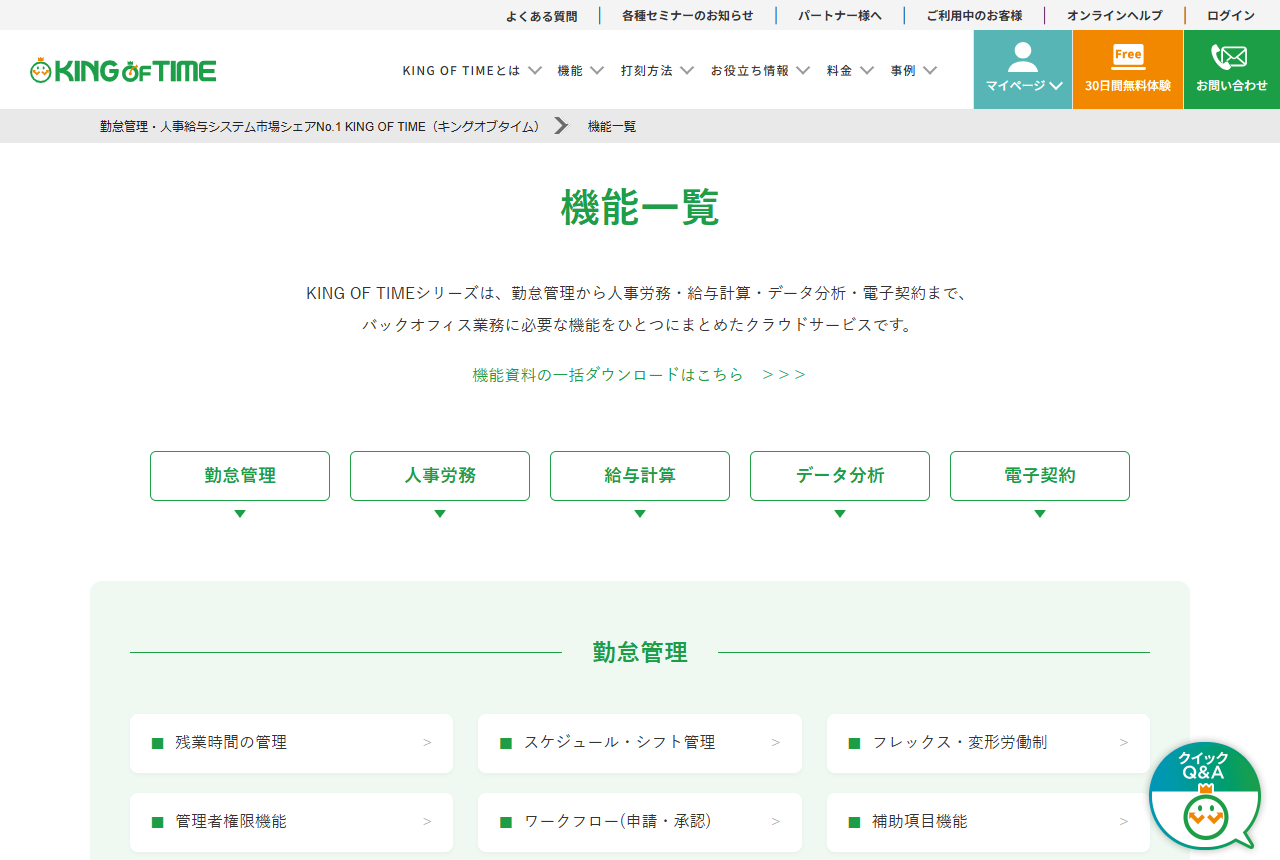This screenshot has width=1280, height=860.
Task: Click arrow at right of 管理者権限機能 card
Action: click(427, 822)
